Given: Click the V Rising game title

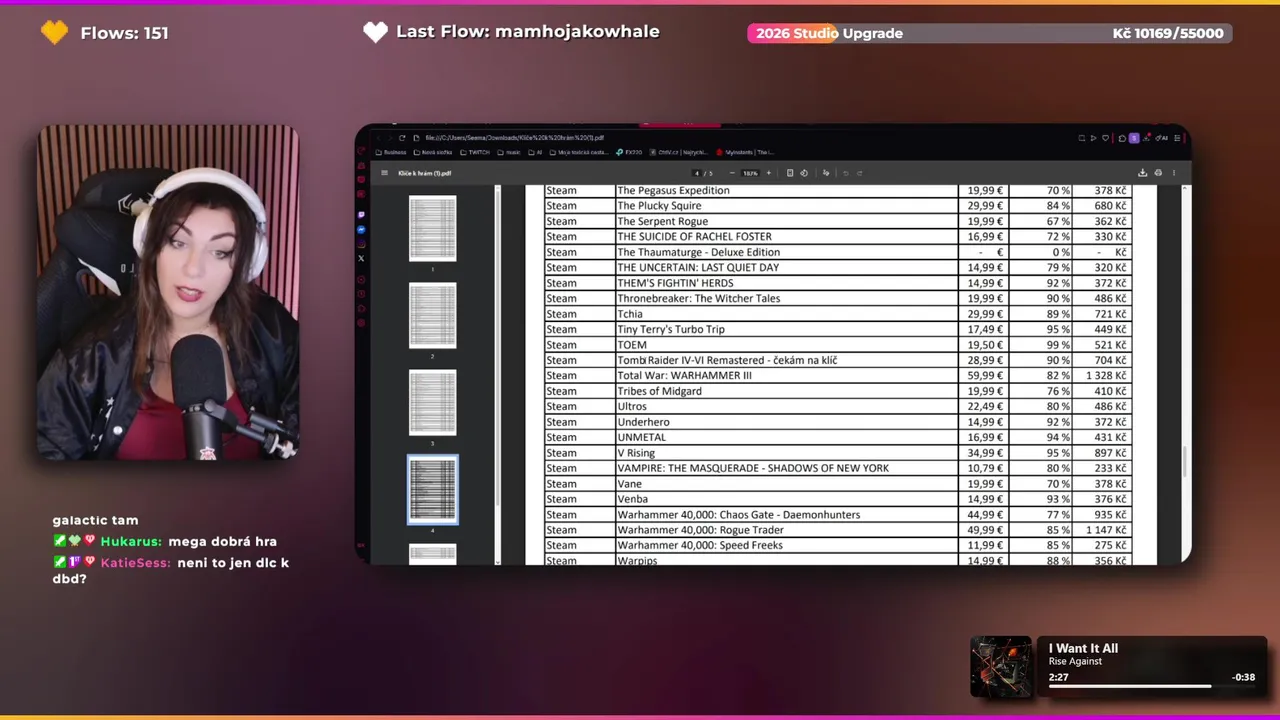Looking at the screenshot, I should [636, 453].
